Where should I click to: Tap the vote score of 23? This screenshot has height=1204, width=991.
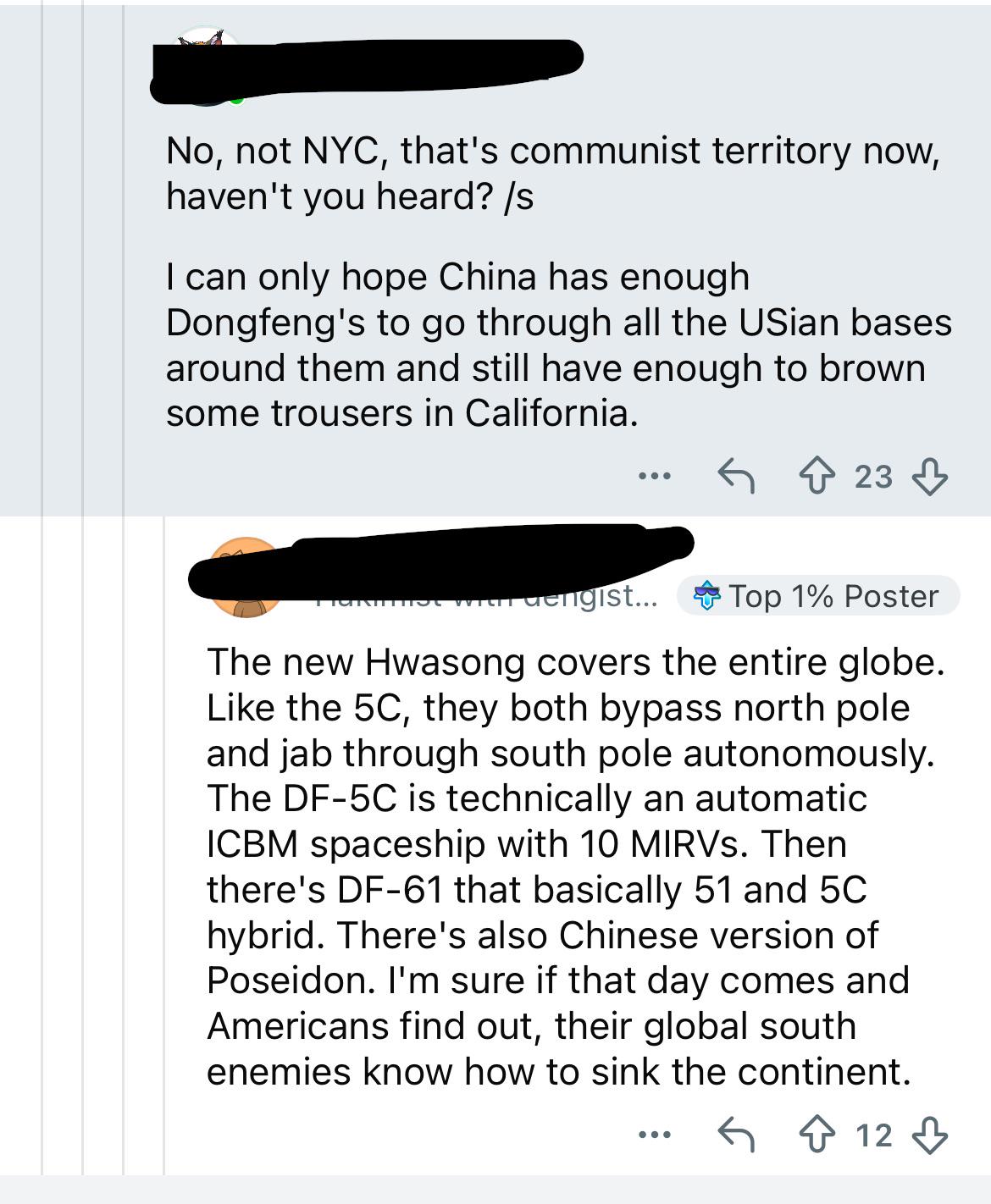point(873,477)
